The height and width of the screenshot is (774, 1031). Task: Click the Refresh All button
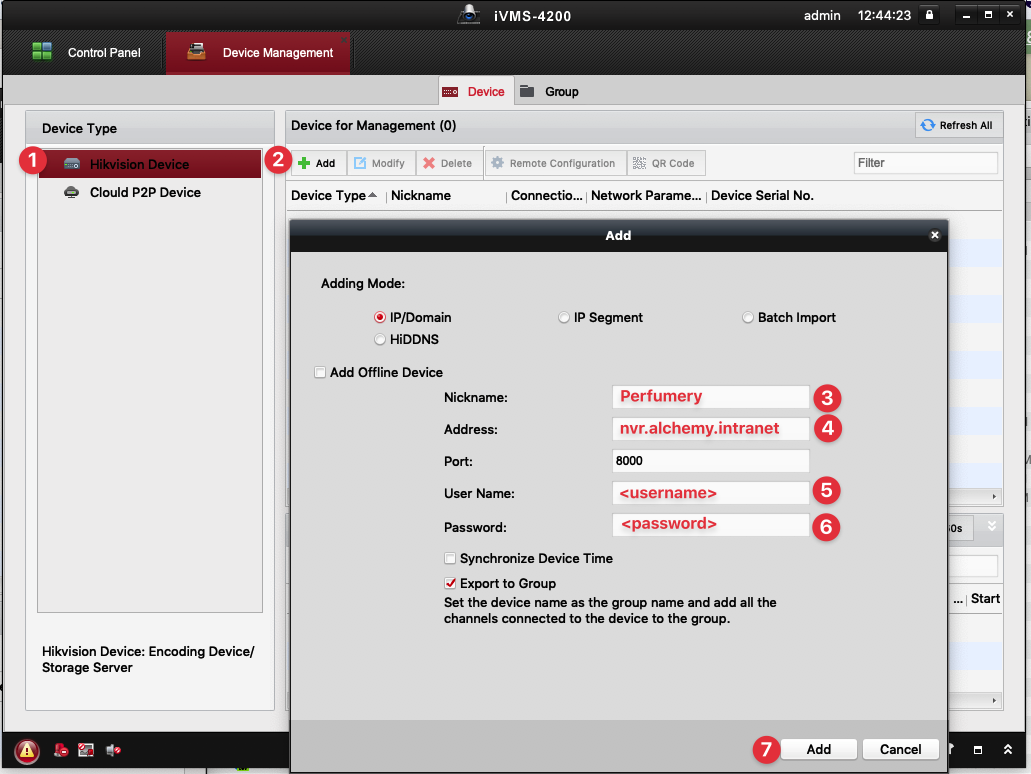coord(958,125)
